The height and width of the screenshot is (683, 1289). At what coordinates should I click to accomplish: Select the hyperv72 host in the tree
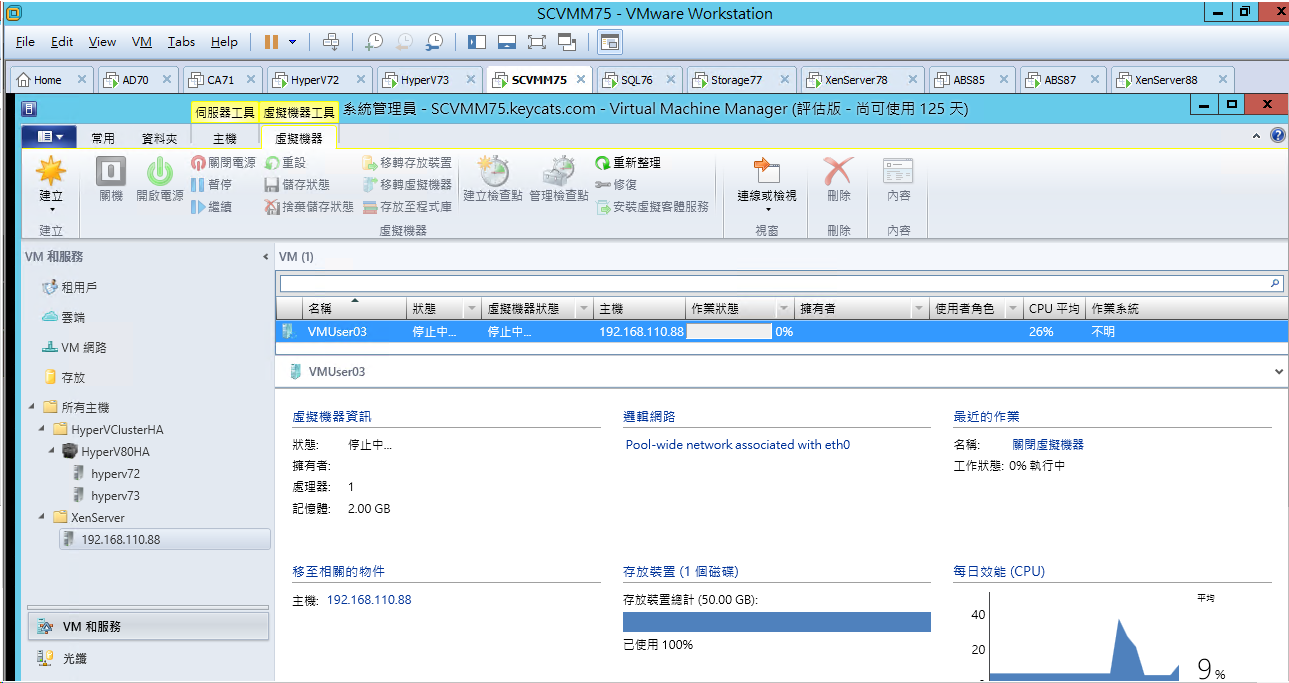(115, 473)
